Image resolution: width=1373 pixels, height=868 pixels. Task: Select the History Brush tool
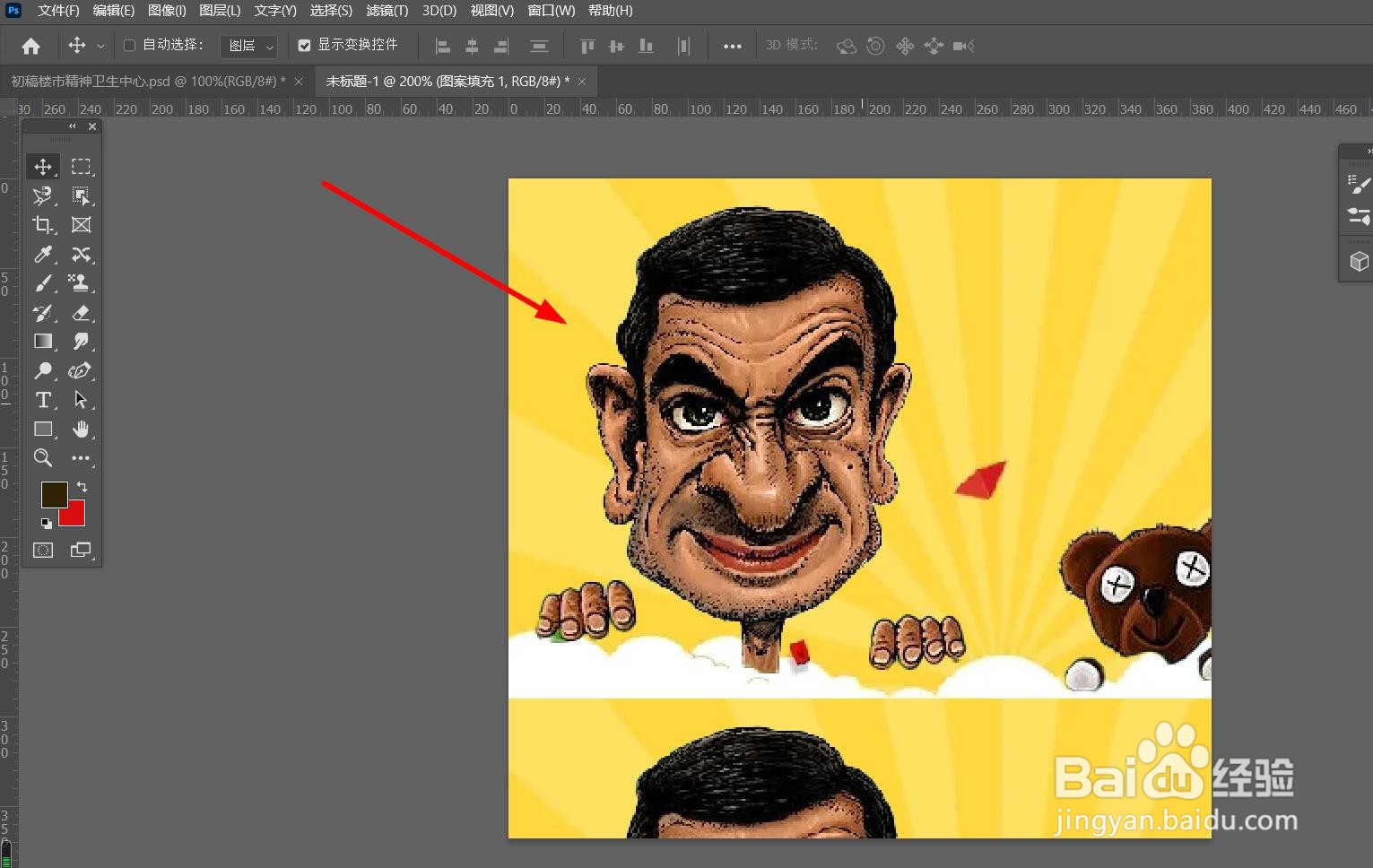(42, 313)
